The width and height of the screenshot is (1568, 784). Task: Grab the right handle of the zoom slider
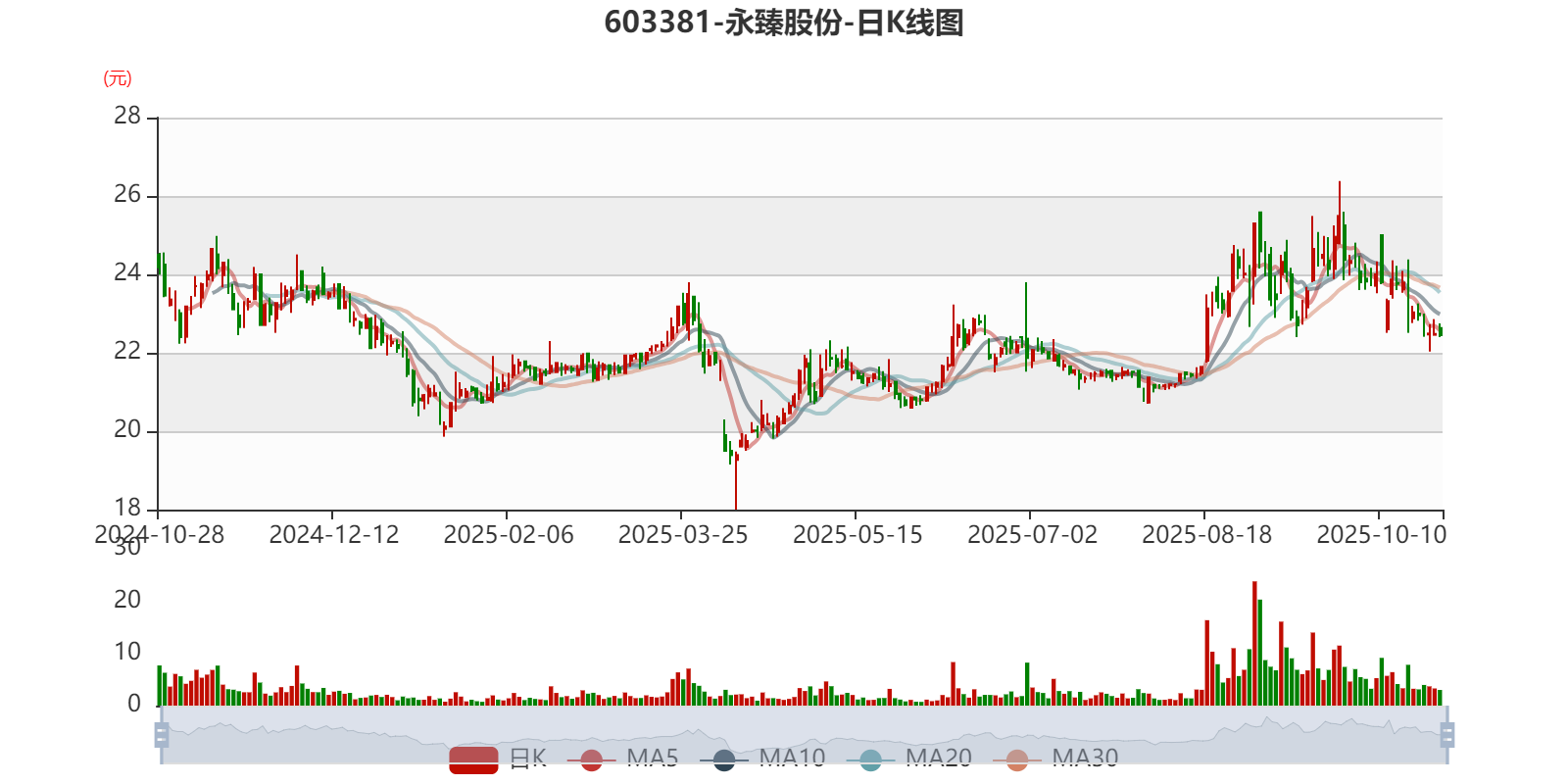[1447, 735]
